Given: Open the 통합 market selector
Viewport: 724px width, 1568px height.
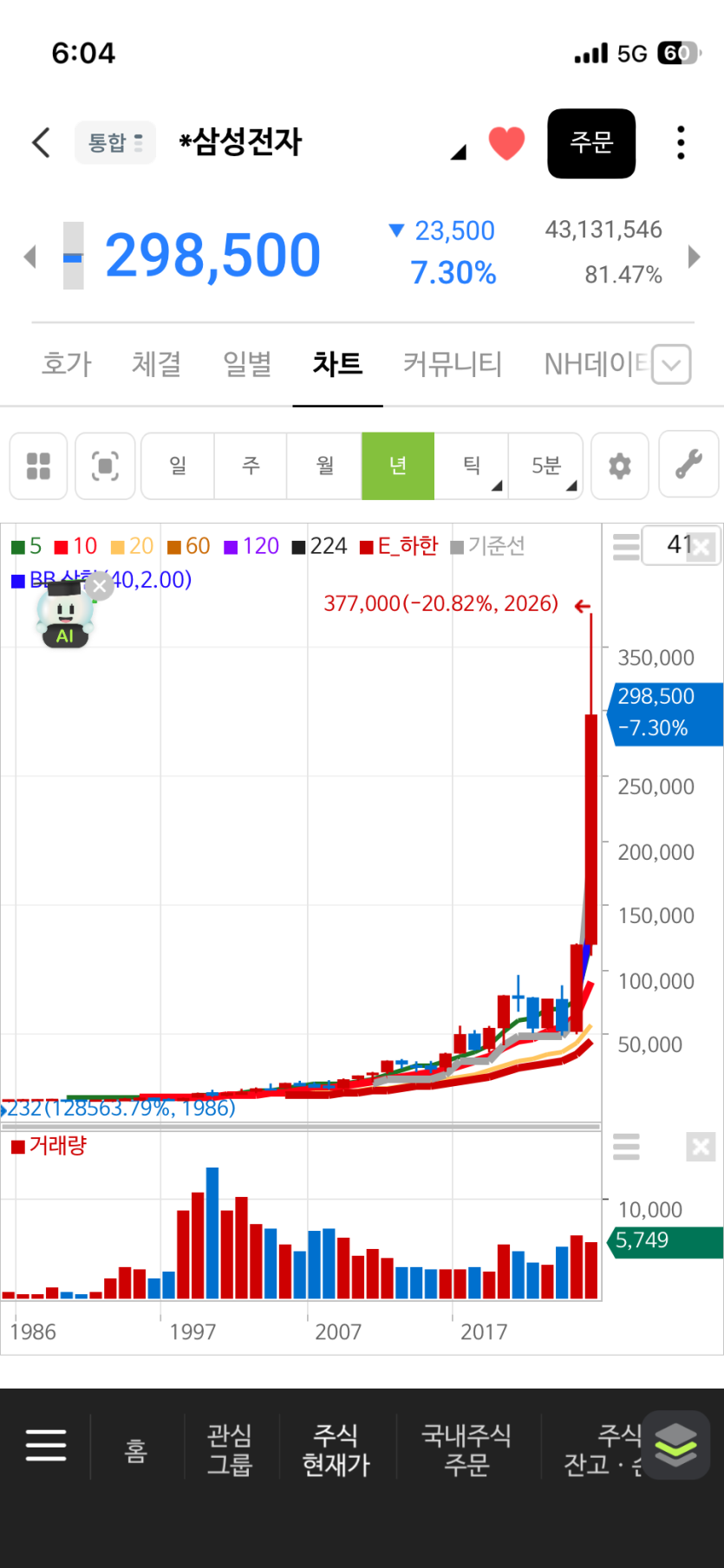Looking at the screenshot, I should pos(115,142).
